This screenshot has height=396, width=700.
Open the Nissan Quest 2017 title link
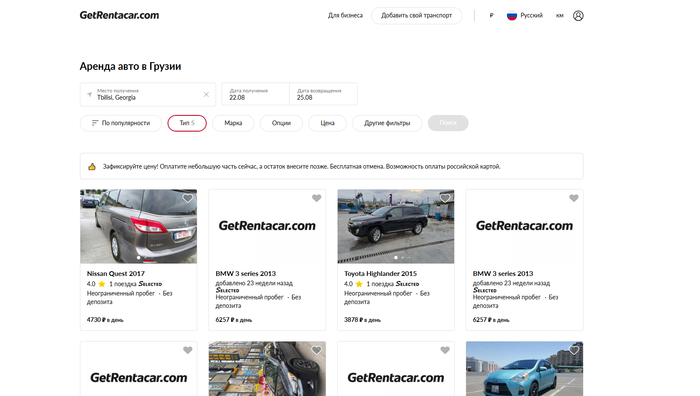click(116, 273)
